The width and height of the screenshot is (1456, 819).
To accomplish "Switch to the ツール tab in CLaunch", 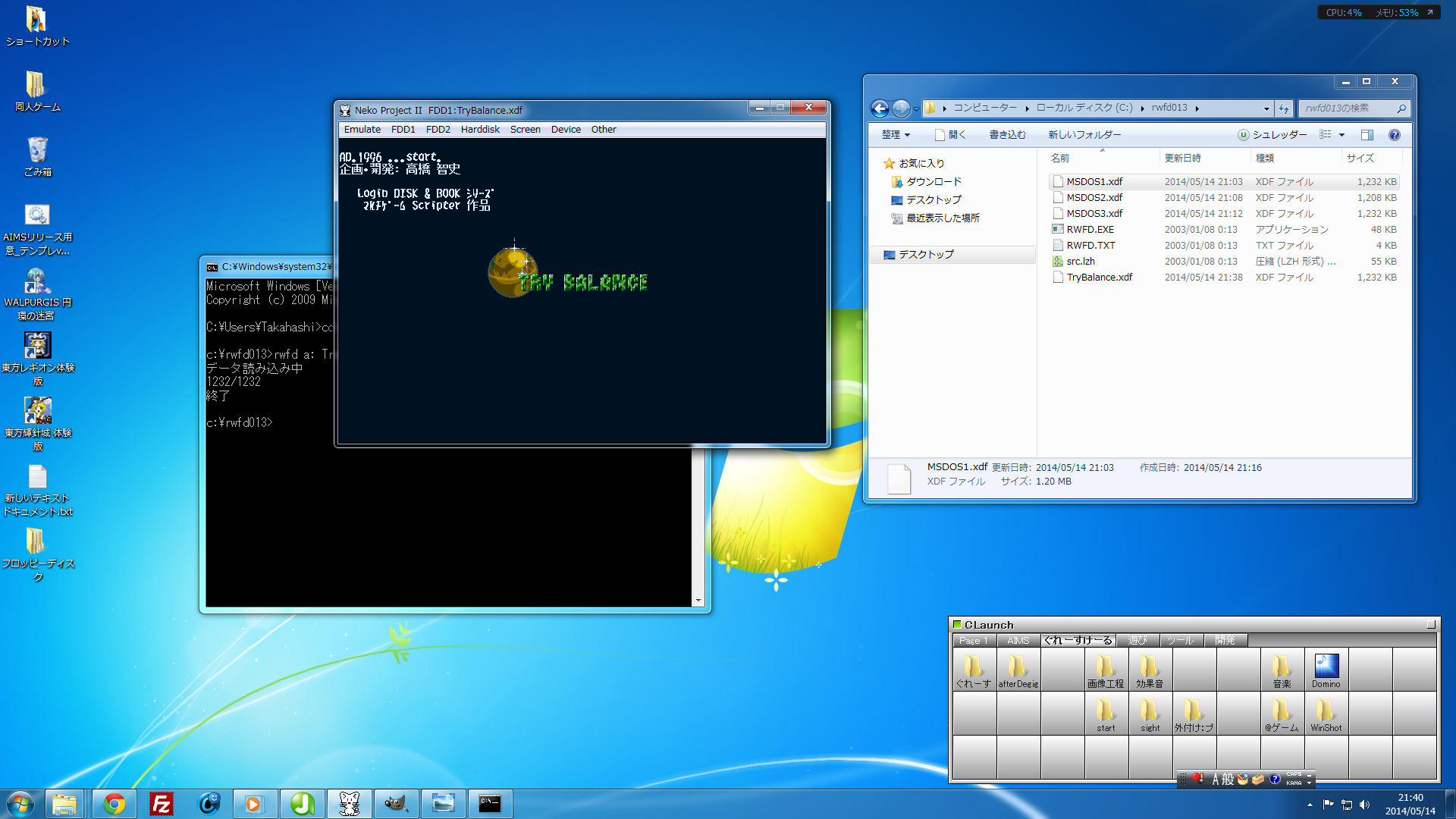I will click(1180, 641).
